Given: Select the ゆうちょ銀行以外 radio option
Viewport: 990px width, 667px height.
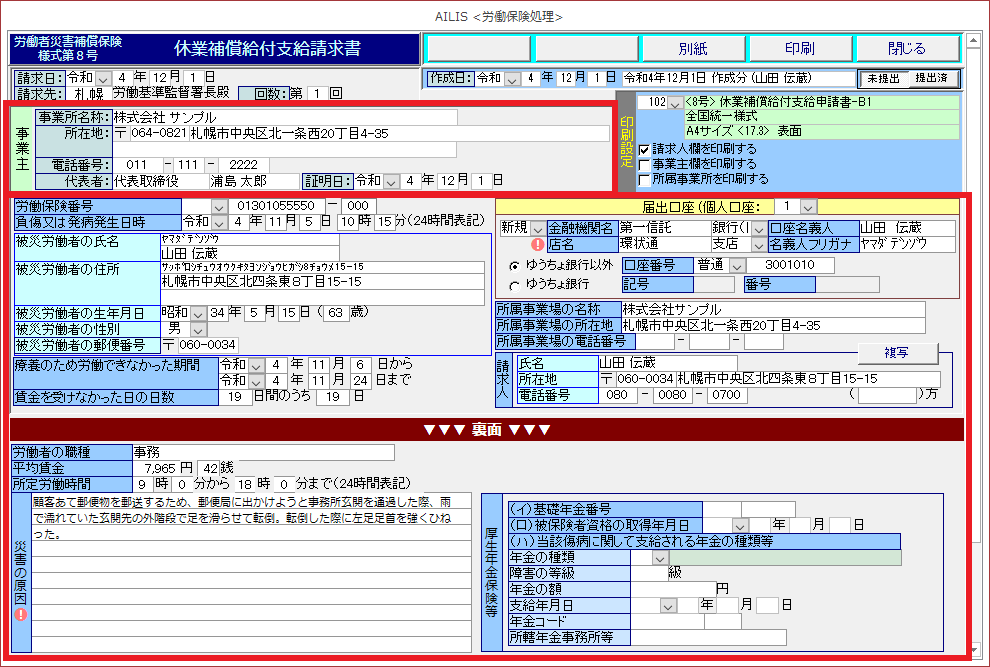Looking at the screenshot, I should coord(514,266).
